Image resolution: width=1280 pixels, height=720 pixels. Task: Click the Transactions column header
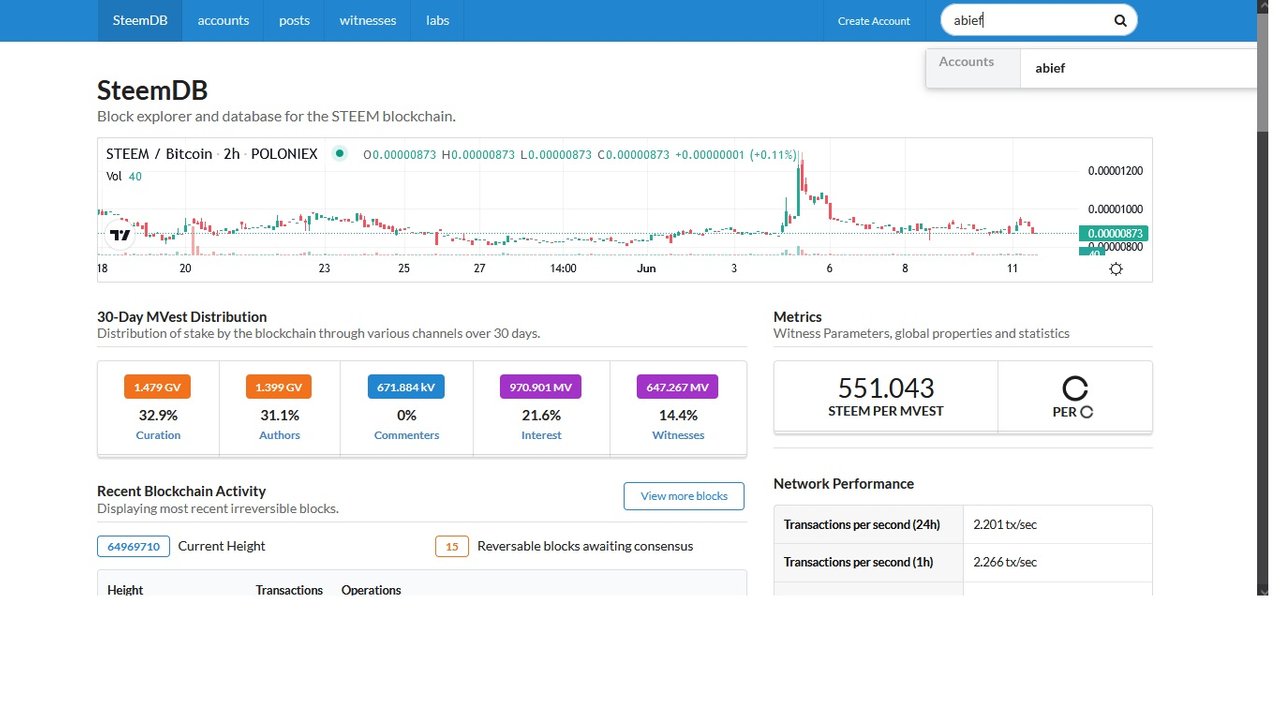[x=289, y=590]
